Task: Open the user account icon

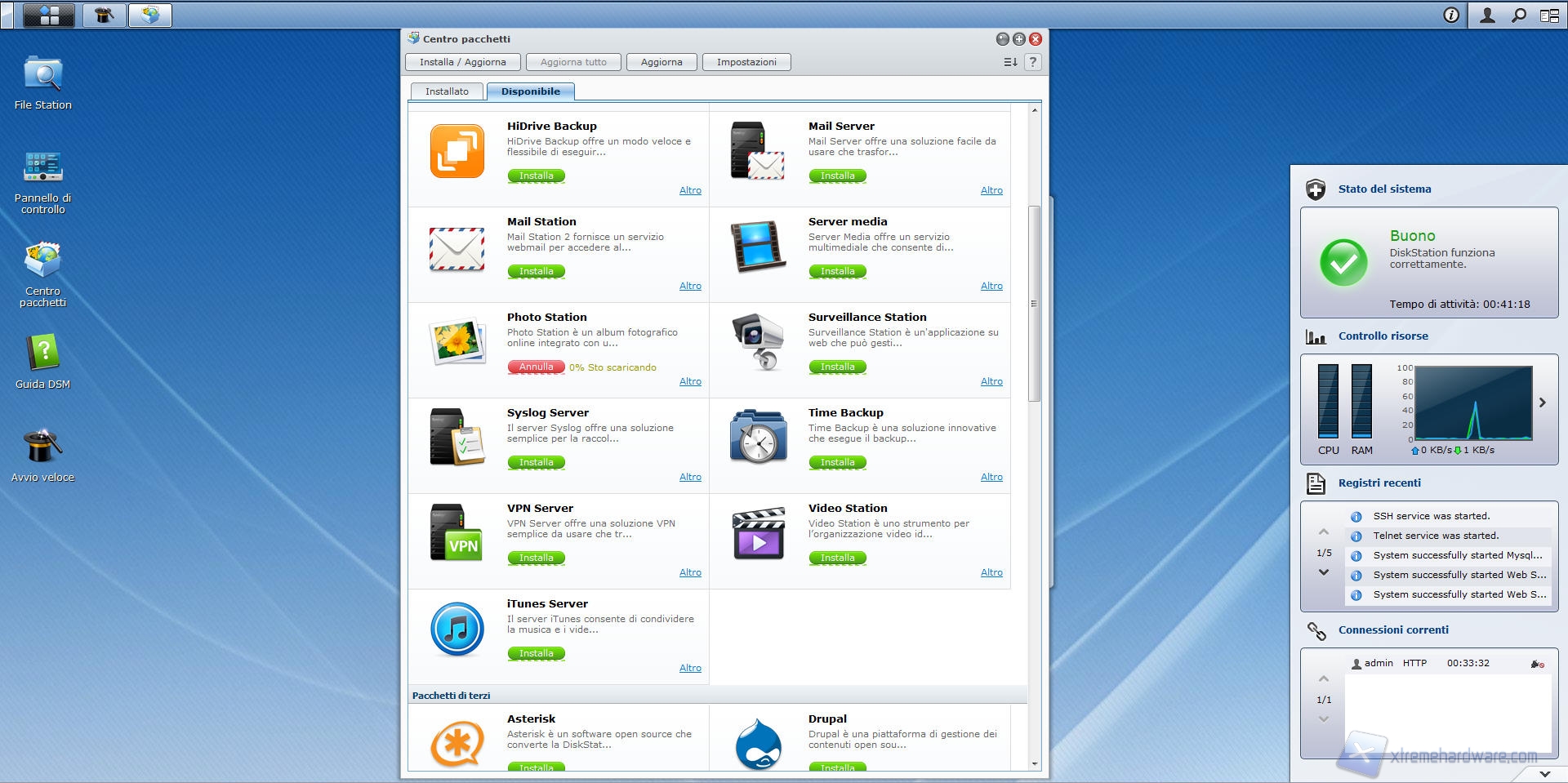Action: (x=1487, y=15)
